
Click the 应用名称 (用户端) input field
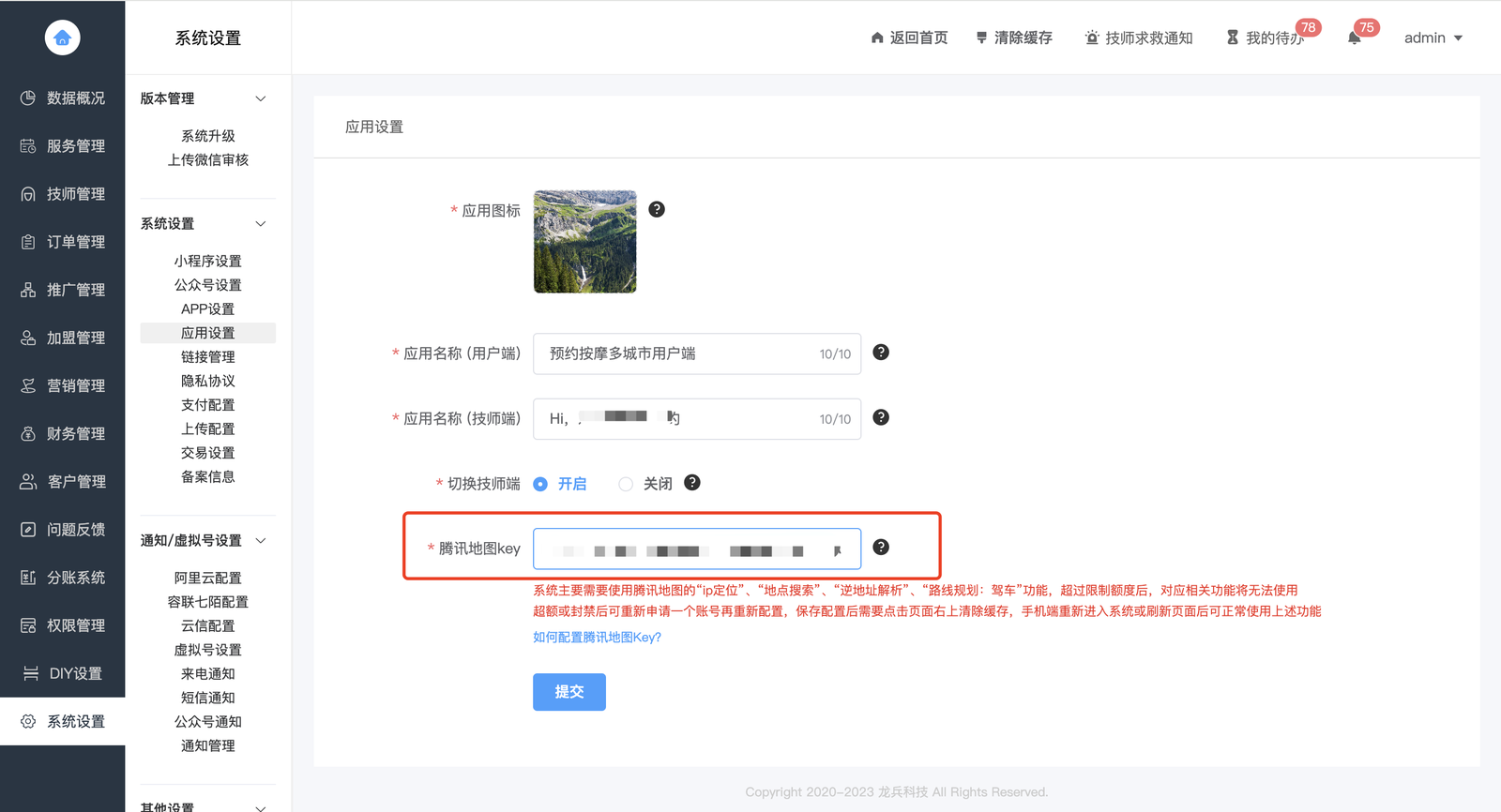click(675, 353)
